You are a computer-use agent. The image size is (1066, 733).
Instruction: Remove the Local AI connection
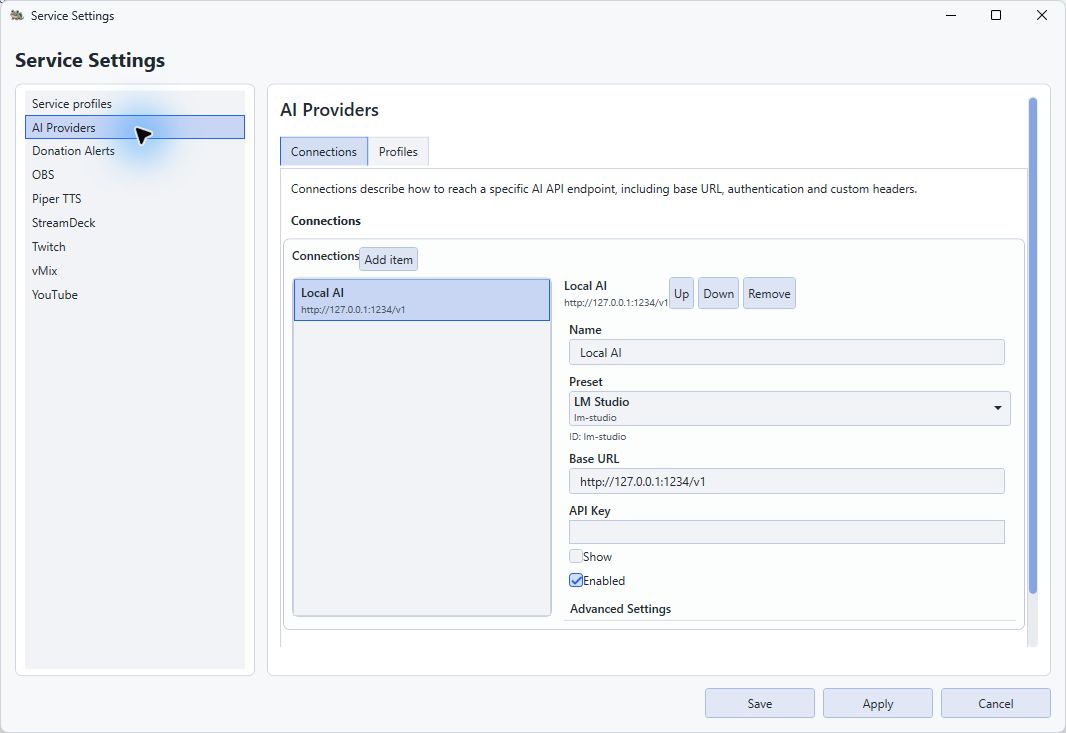pos(769,293)
